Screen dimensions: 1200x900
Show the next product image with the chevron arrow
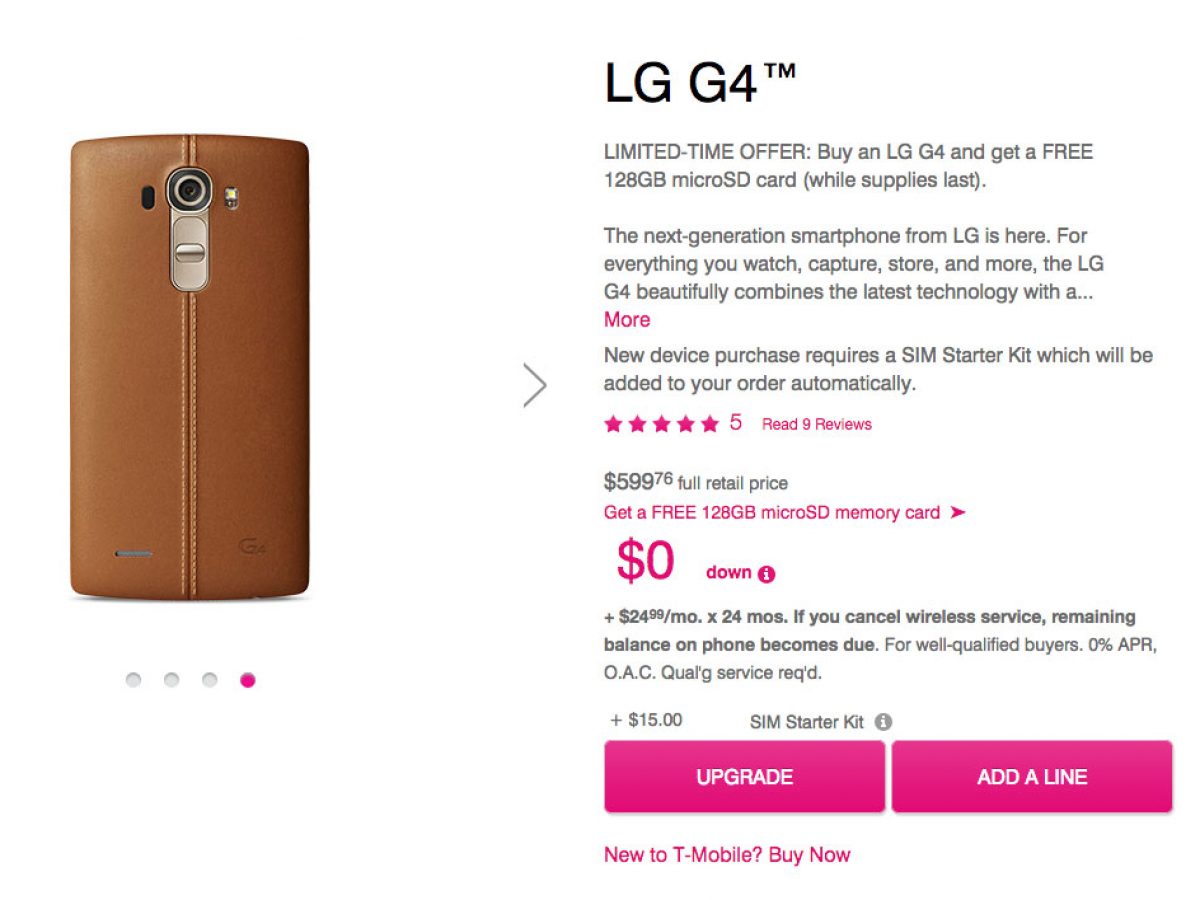coord(536,385)
